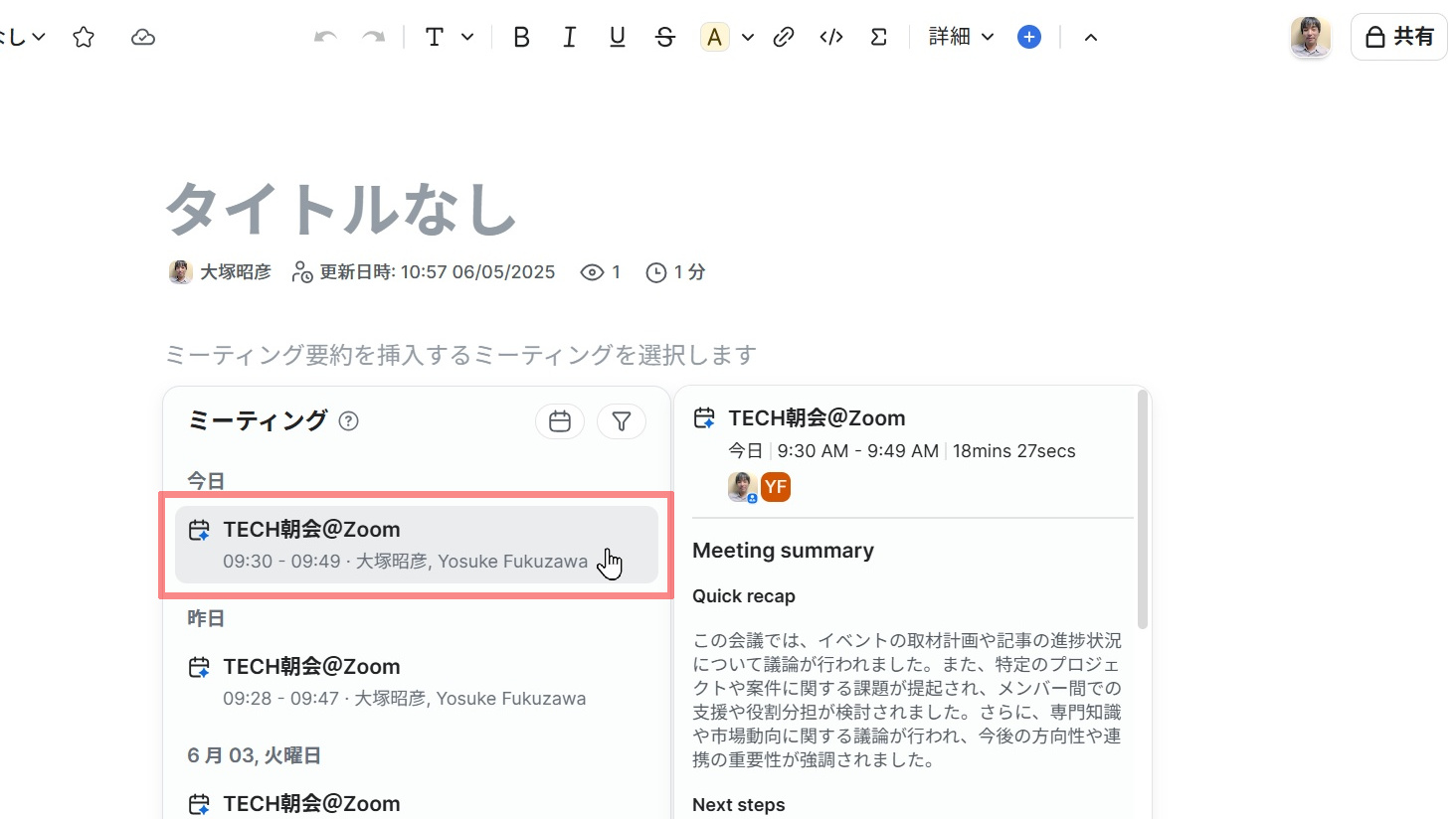Click the タイトルなし title field
Viewport: 1456px width, 819px height.
(x=341, y=210)
